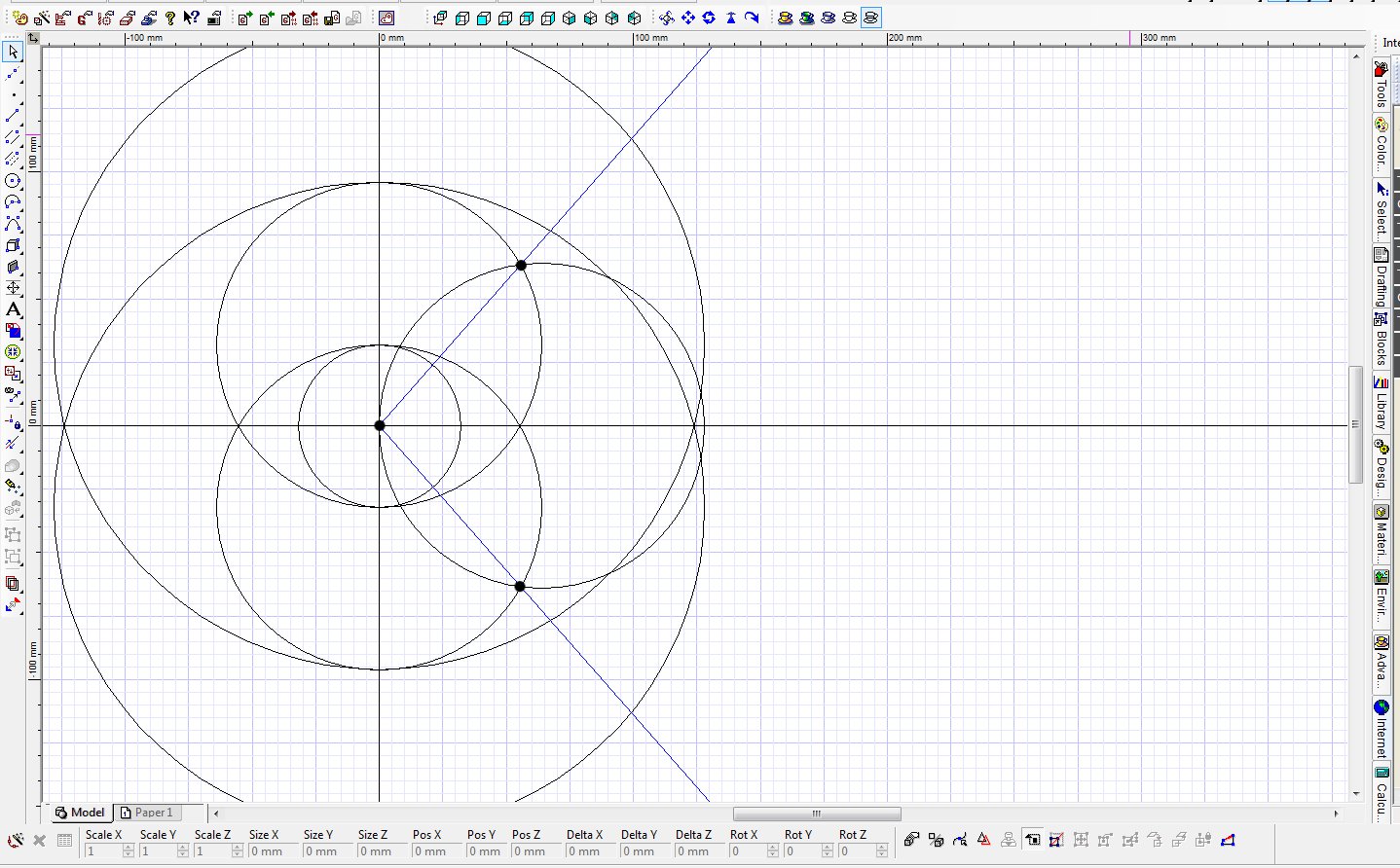The height and width of the screenshot is (868, 1400).
Task: Click the Scale Z input field
Action: pyautogui.click(x=212, y=851)
